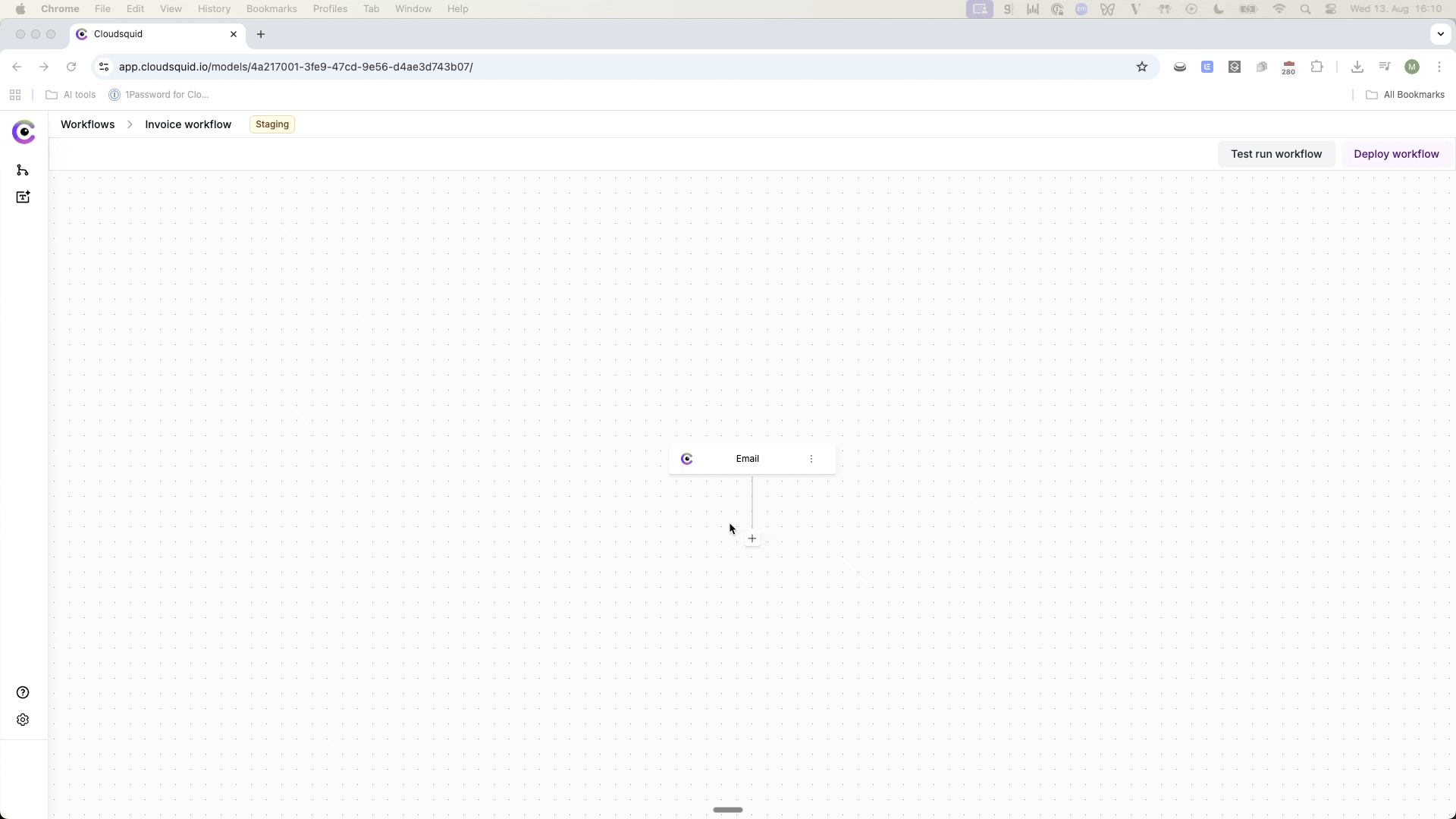Click the Staging environment badge
The image size is (1456, 819).
[x=272, y=124]
